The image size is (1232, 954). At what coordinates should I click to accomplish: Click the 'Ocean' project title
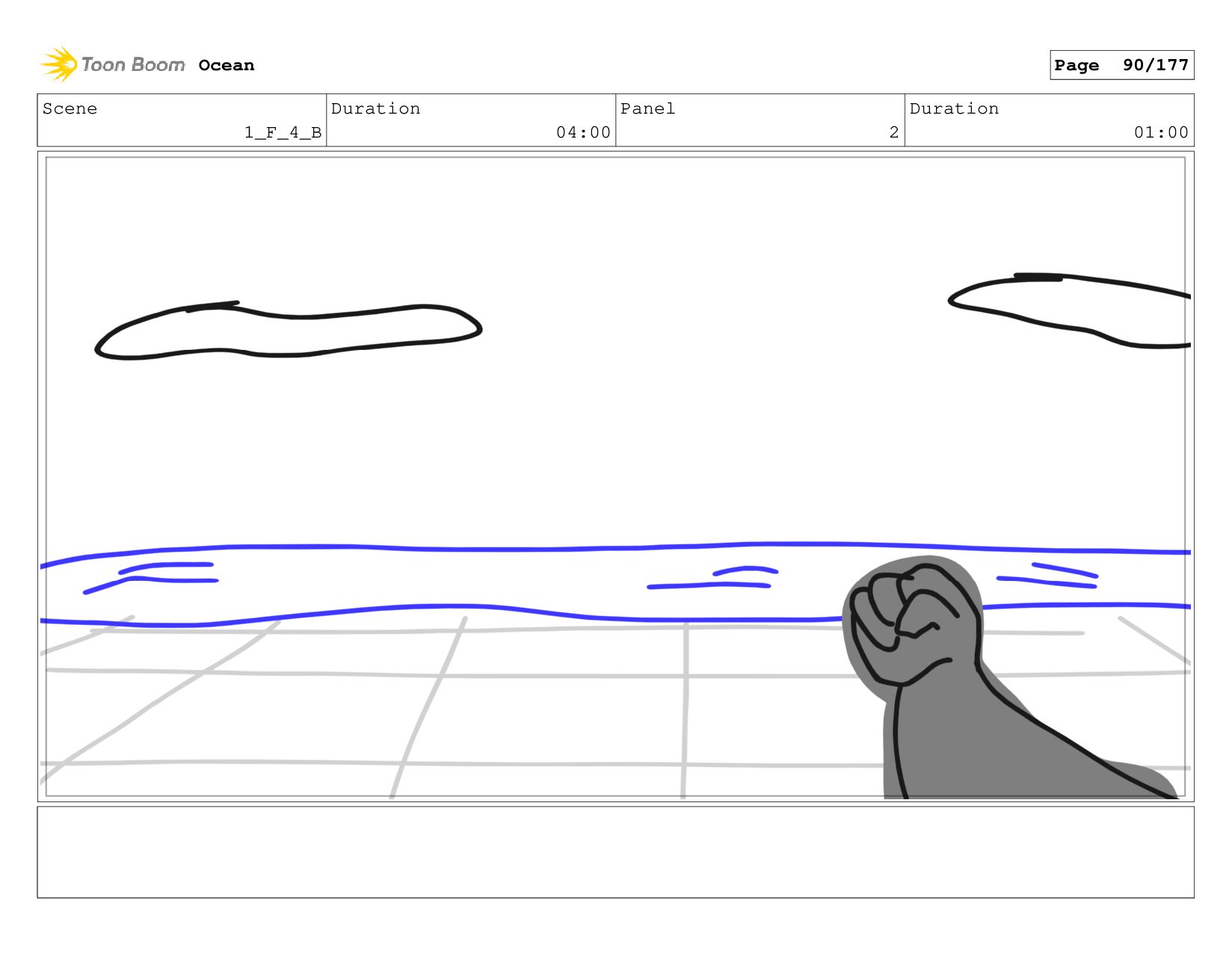(x=227, y=66)
